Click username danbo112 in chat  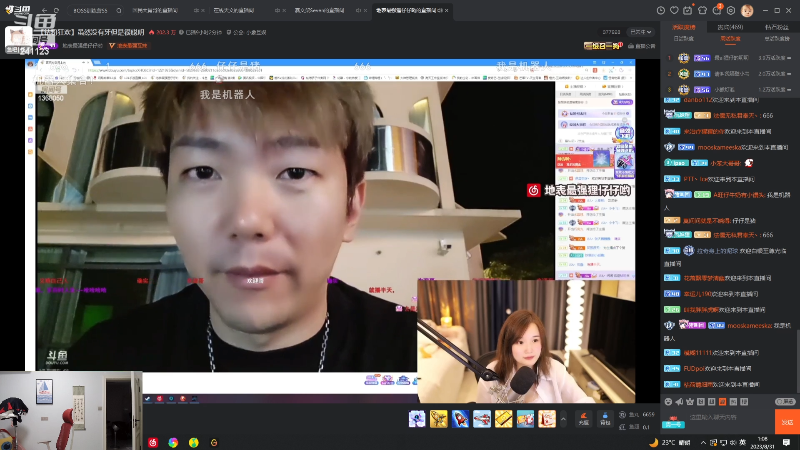click(699, 100)
